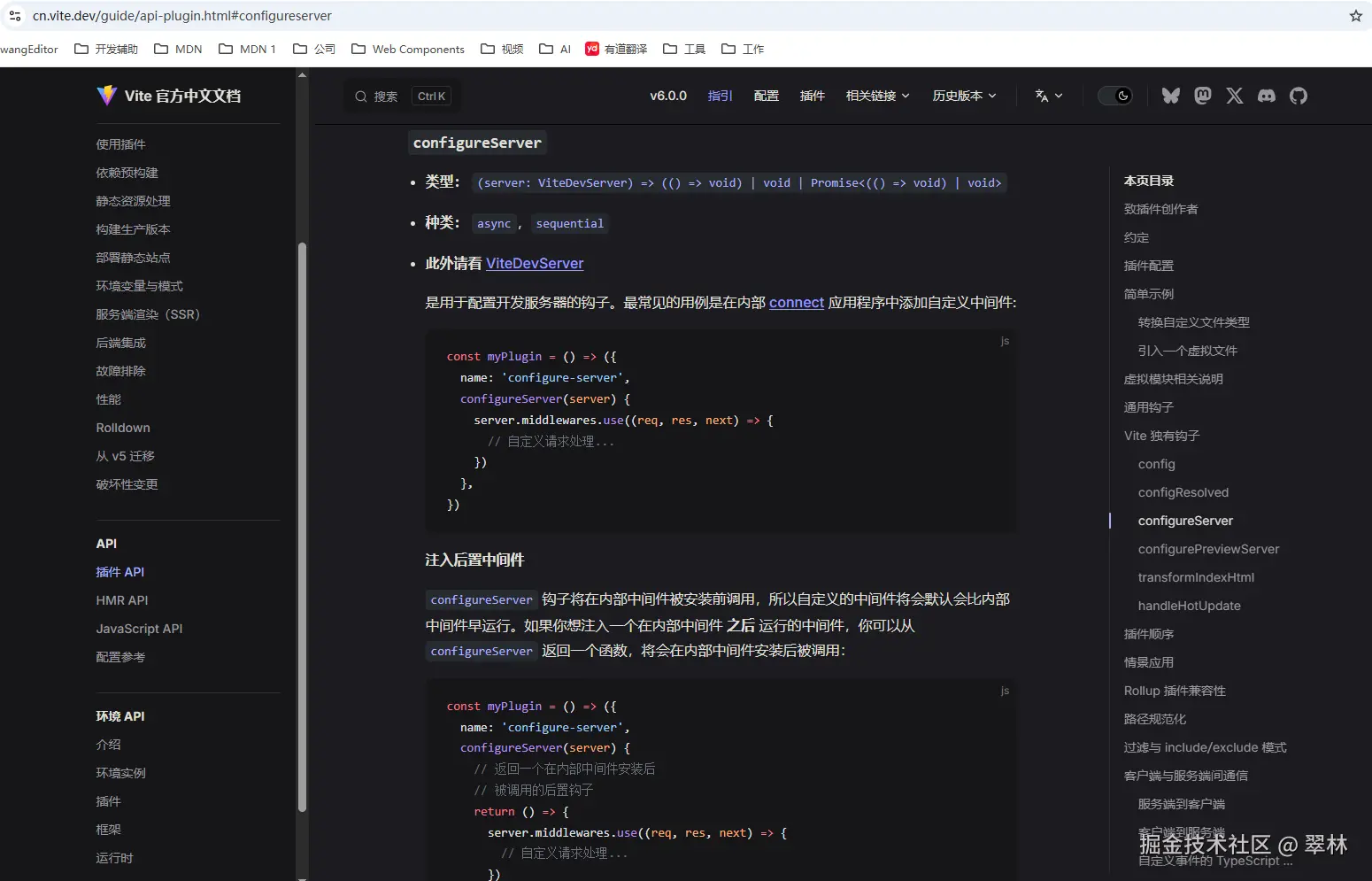The width and height of the screenshot is (1372, 881).
Task: Click the search magnifier icon
Action: pyautogui.click(x=361, y=97)
